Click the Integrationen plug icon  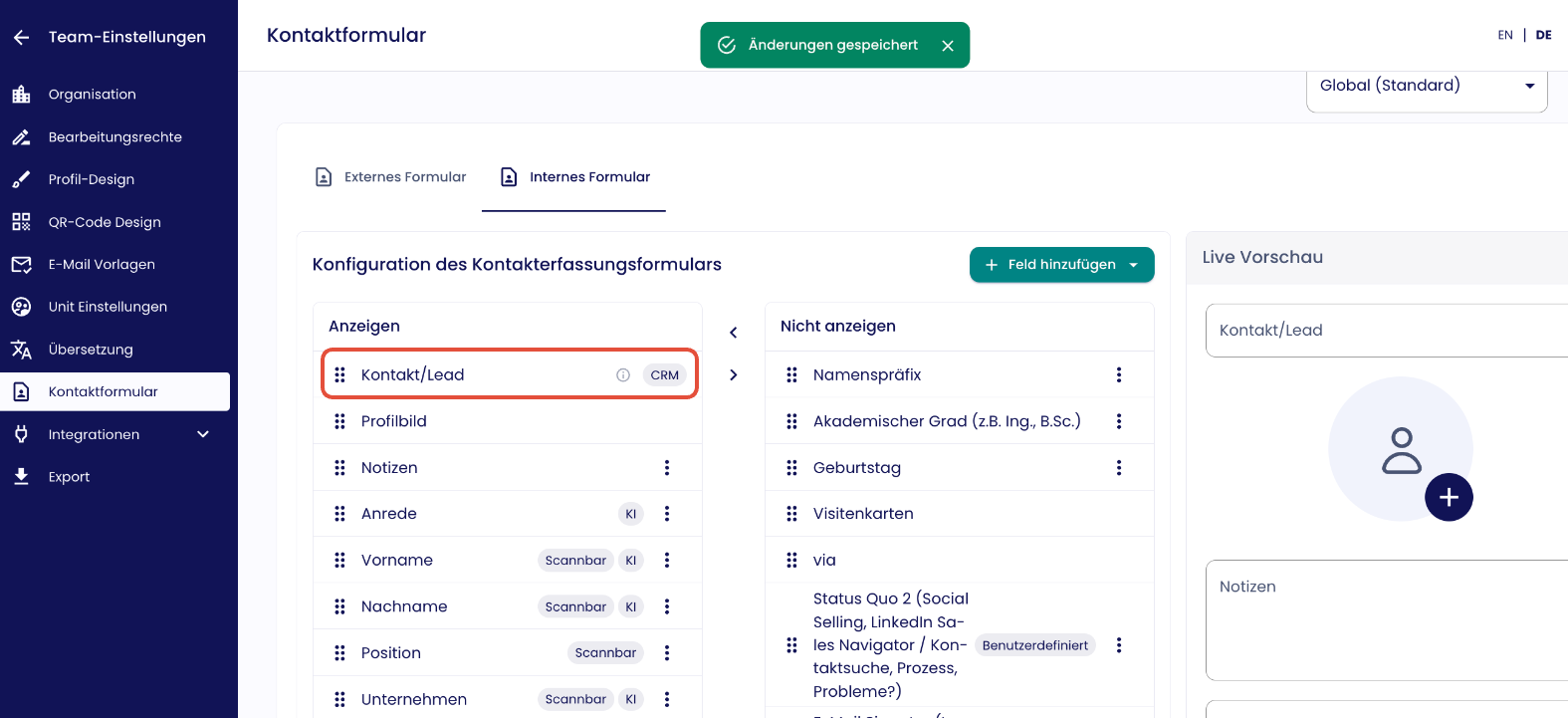click(21, 434)
